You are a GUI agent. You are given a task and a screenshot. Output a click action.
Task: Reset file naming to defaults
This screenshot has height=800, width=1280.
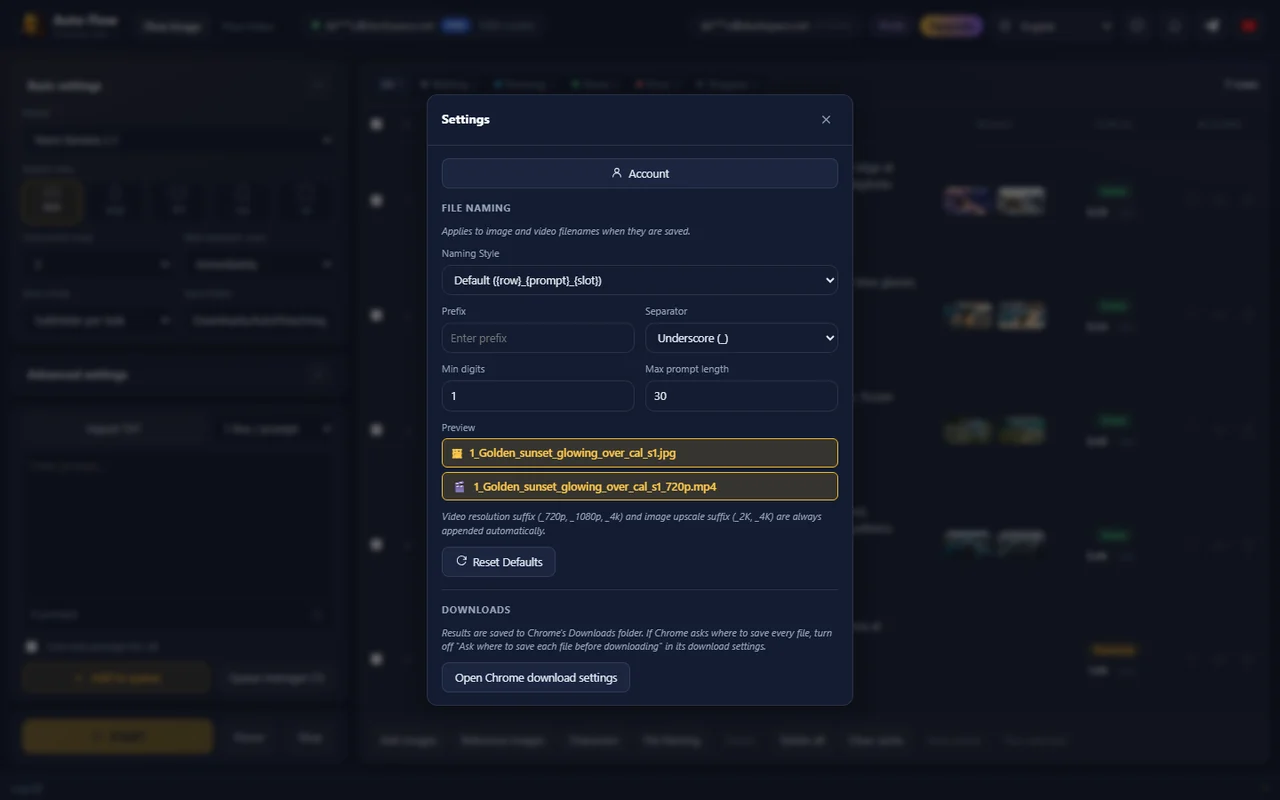tap(498, 562)
